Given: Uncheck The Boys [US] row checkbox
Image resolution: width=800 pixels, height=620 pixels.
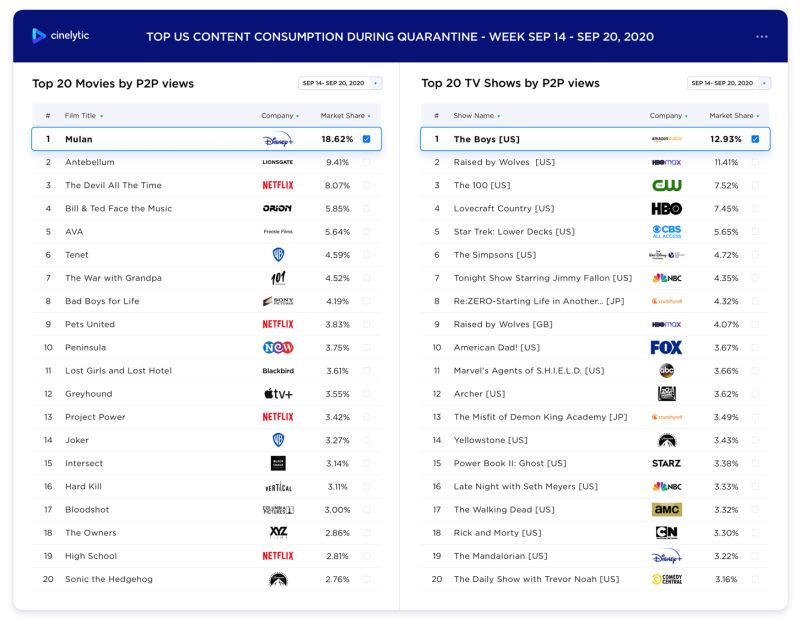Looking at the screenshot, I should pos(755,139).
